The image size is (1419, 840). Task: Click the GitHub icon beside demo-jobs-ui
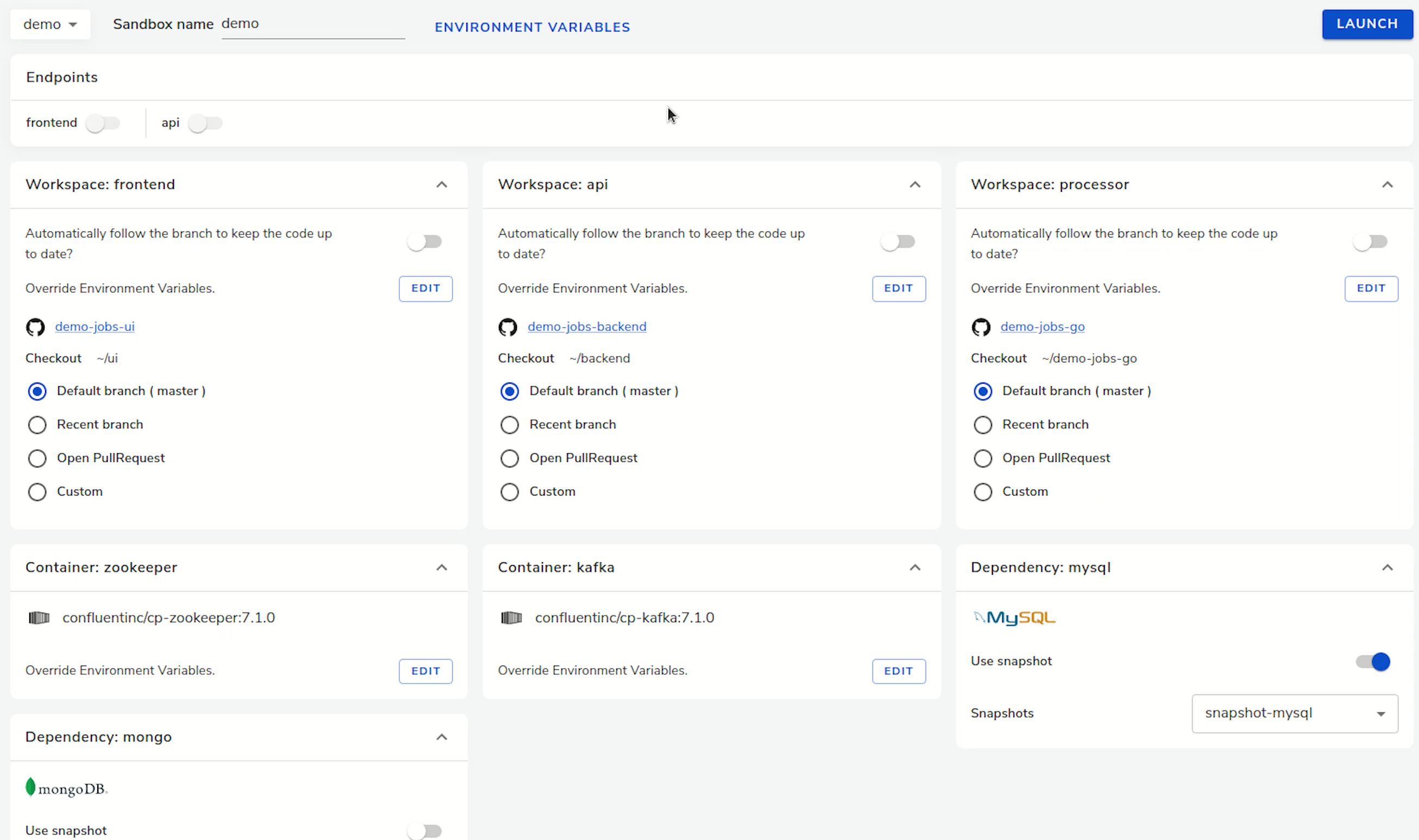tap(35, 327)
